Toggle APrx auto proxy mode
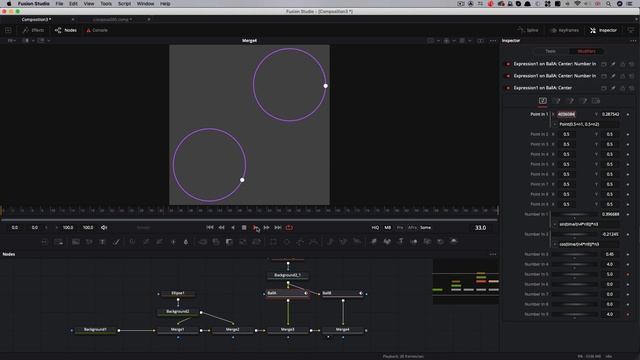The height and width of the screenshot is (360, 640). 412,227
